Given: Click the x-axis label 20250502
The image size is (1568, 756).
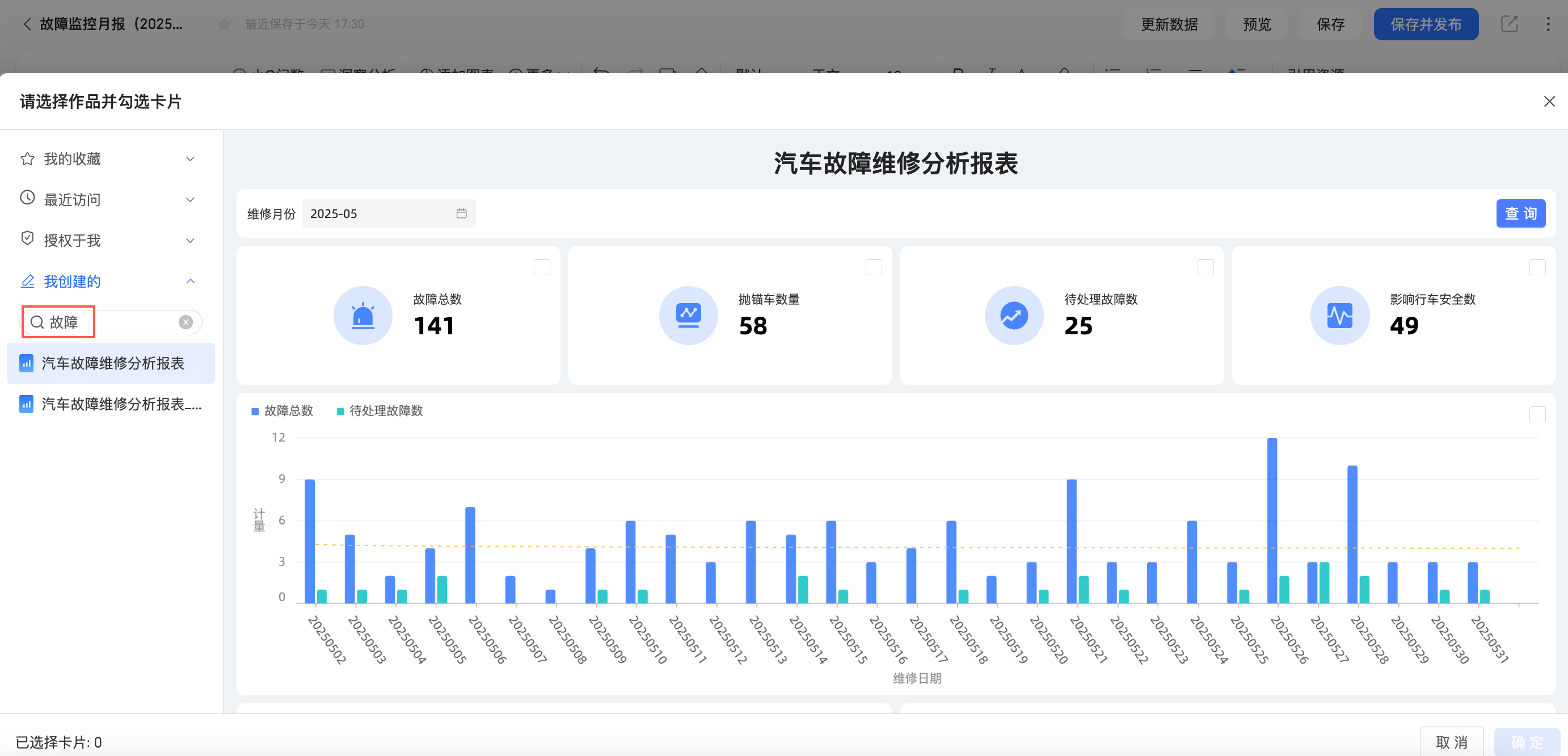Looking at the screenshot, I should point(327,639).
